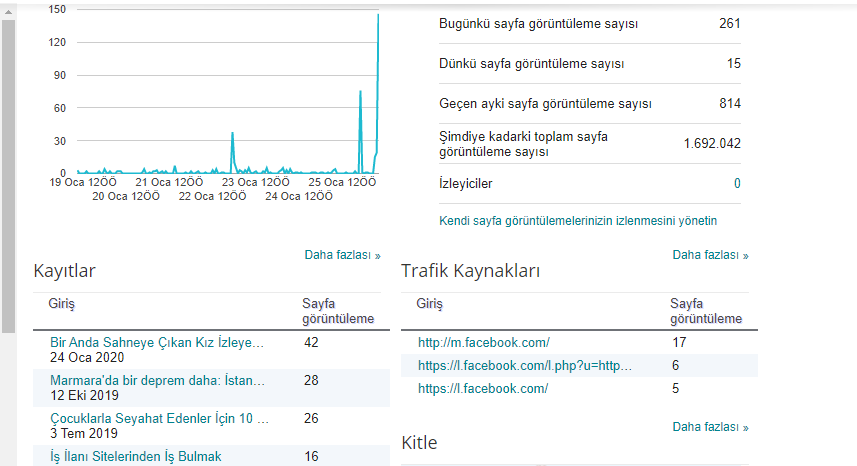Select view count 42 in Kayıtlar
This screenshot has height=466, width=857.
point(311,343)
